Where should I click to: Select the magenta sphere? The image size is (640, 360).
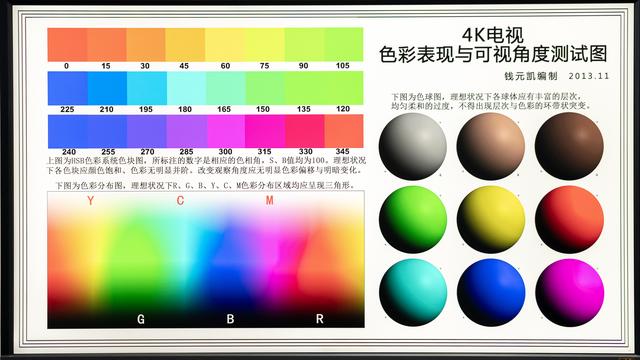(569, 292)
